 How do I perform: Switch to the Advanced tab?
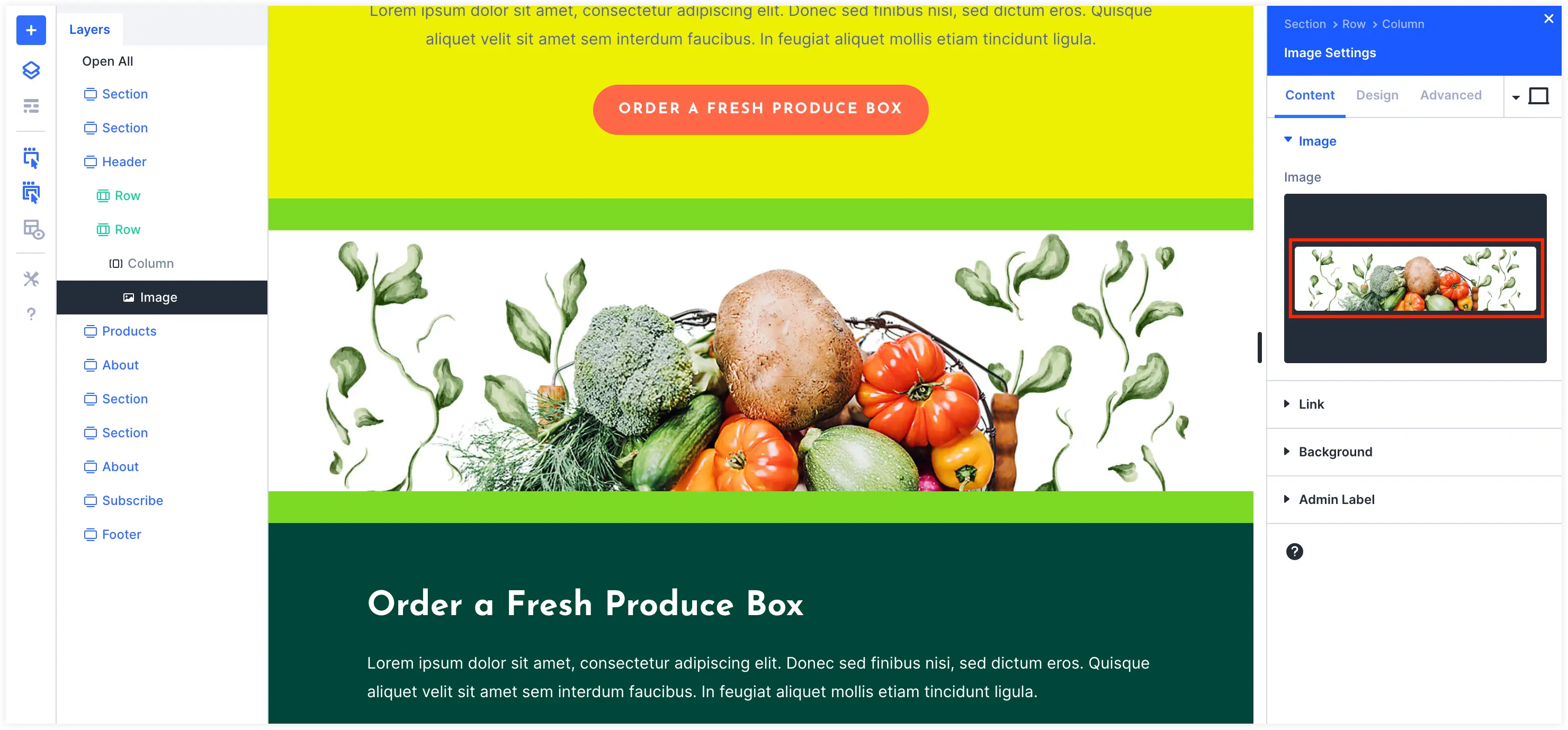pyautogui.click(x=1451, y=96)
